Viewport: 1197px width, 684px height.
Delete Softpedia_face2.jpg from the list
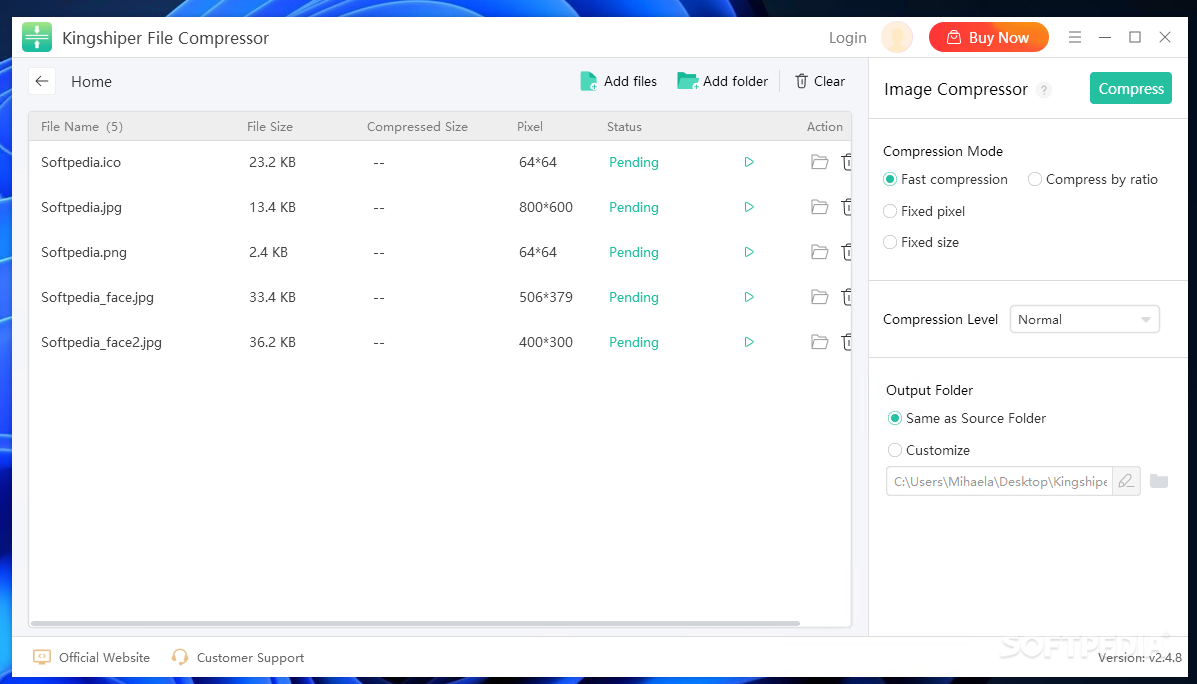coord(847,342)
